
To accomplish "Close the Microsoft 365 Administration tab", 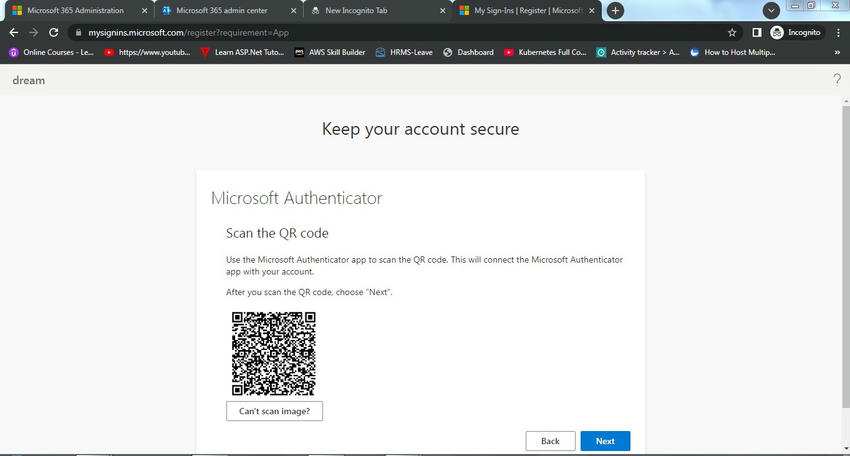I will [144, 10].
